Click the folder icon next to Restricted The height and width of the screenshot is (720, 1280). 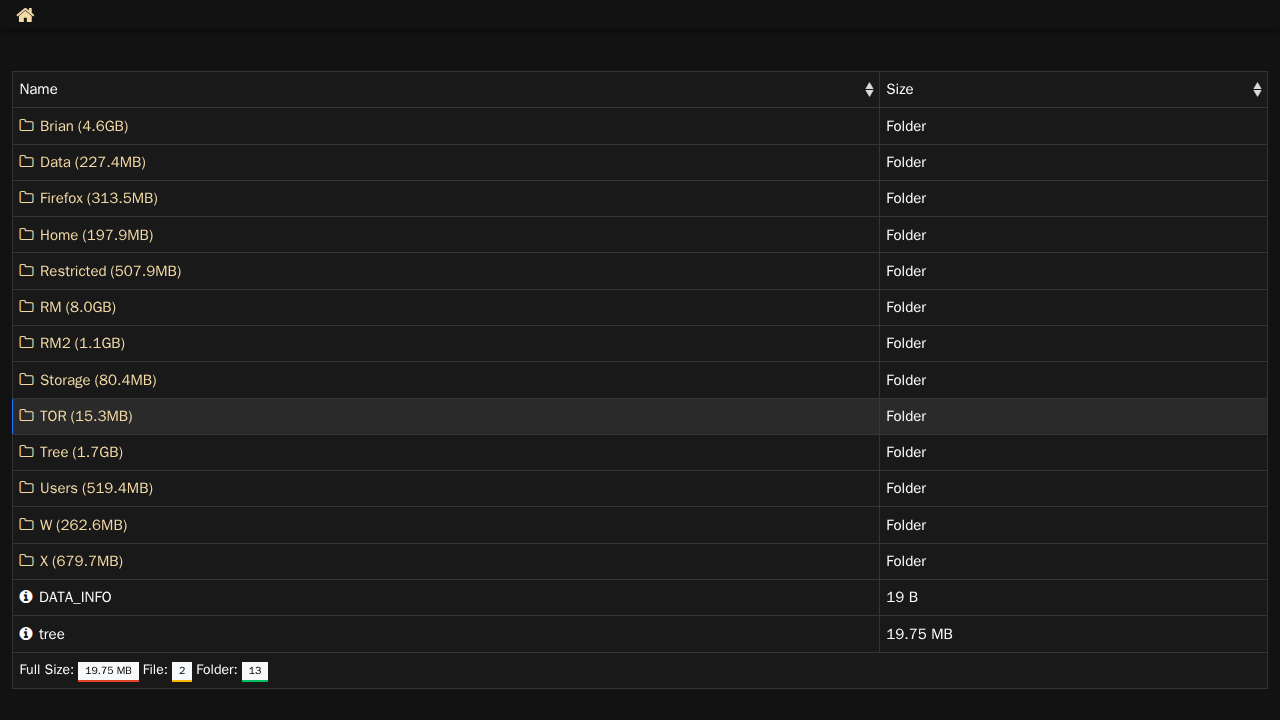click(x=27, y=270)
